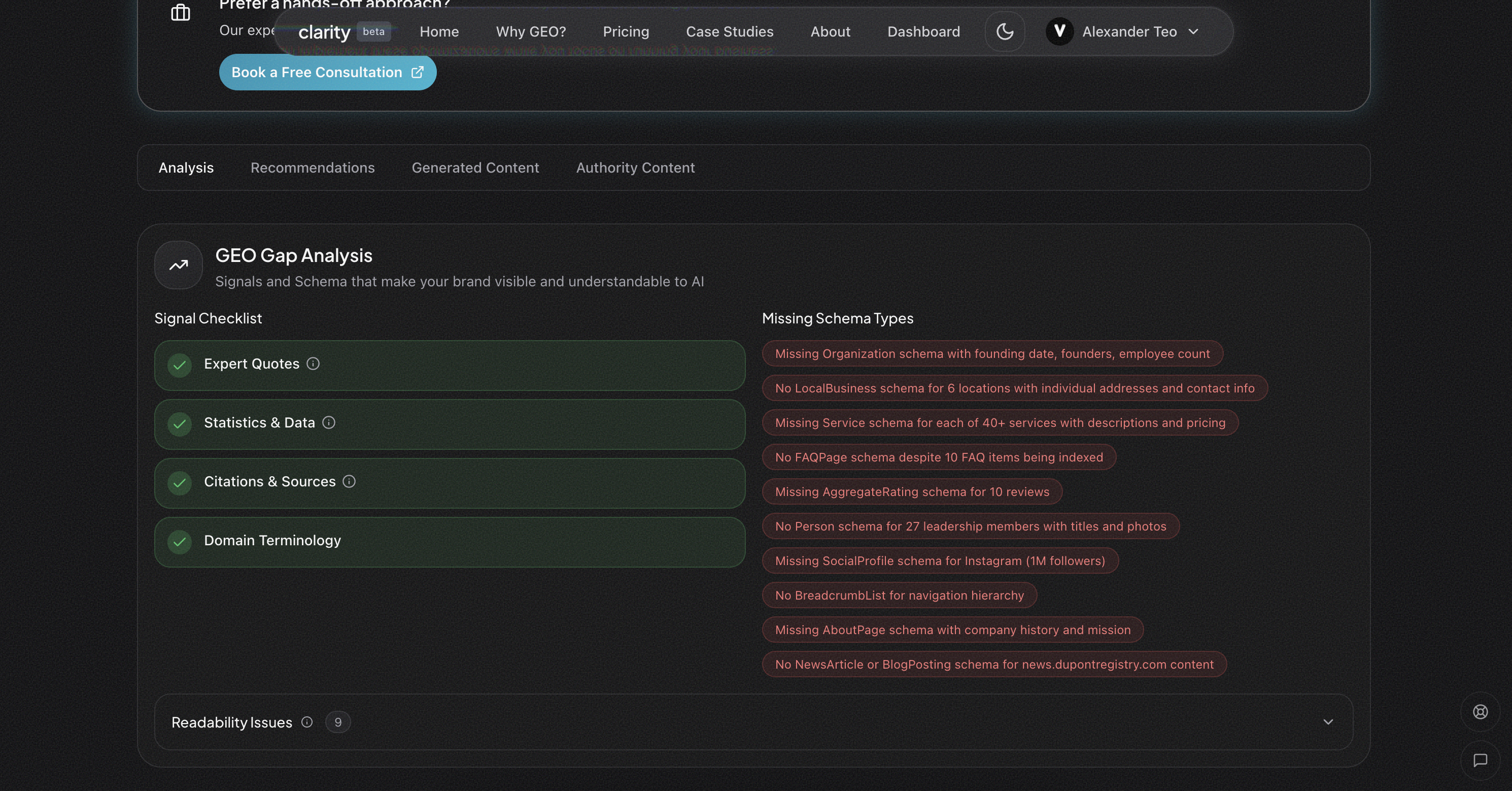
Task: Click the green checkmark for Expert Quotes
Action: (179, 366)
